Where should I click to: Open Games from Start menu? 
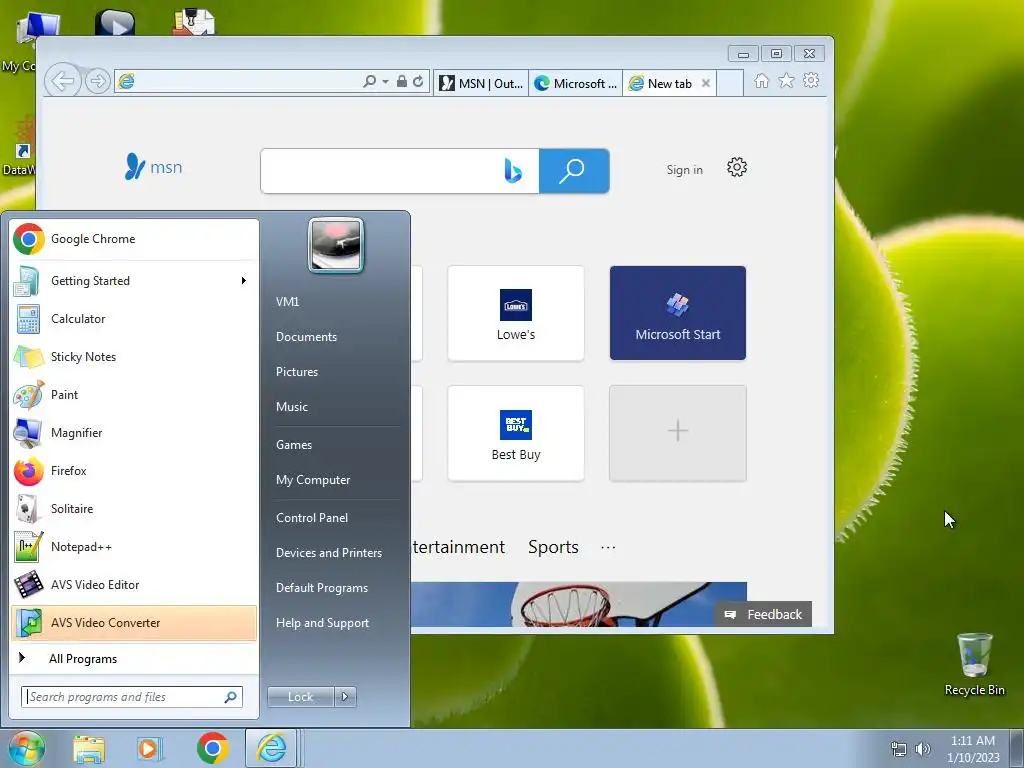(294, 445)
